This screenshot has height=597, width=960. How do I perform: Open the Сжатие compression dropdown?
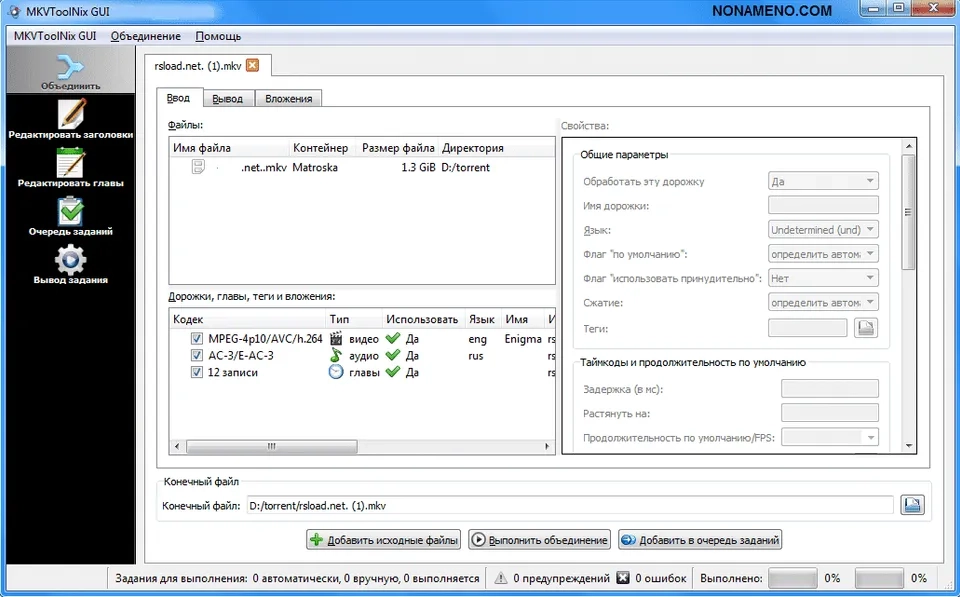[822, 302]
